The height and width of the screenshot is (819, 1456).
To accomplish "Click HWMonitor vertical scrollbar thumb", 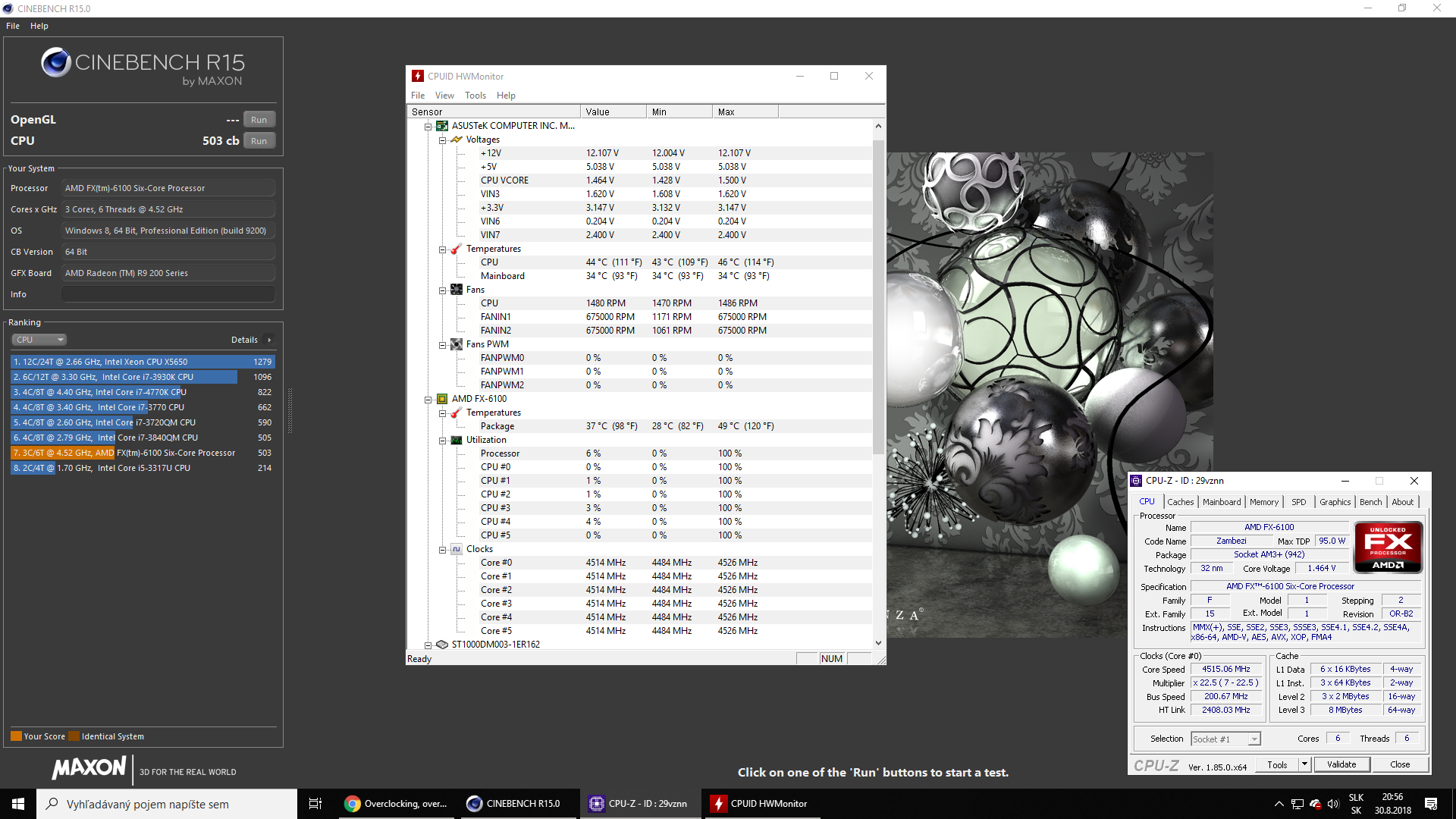I will pyautogui.click(x=878, y=296).
